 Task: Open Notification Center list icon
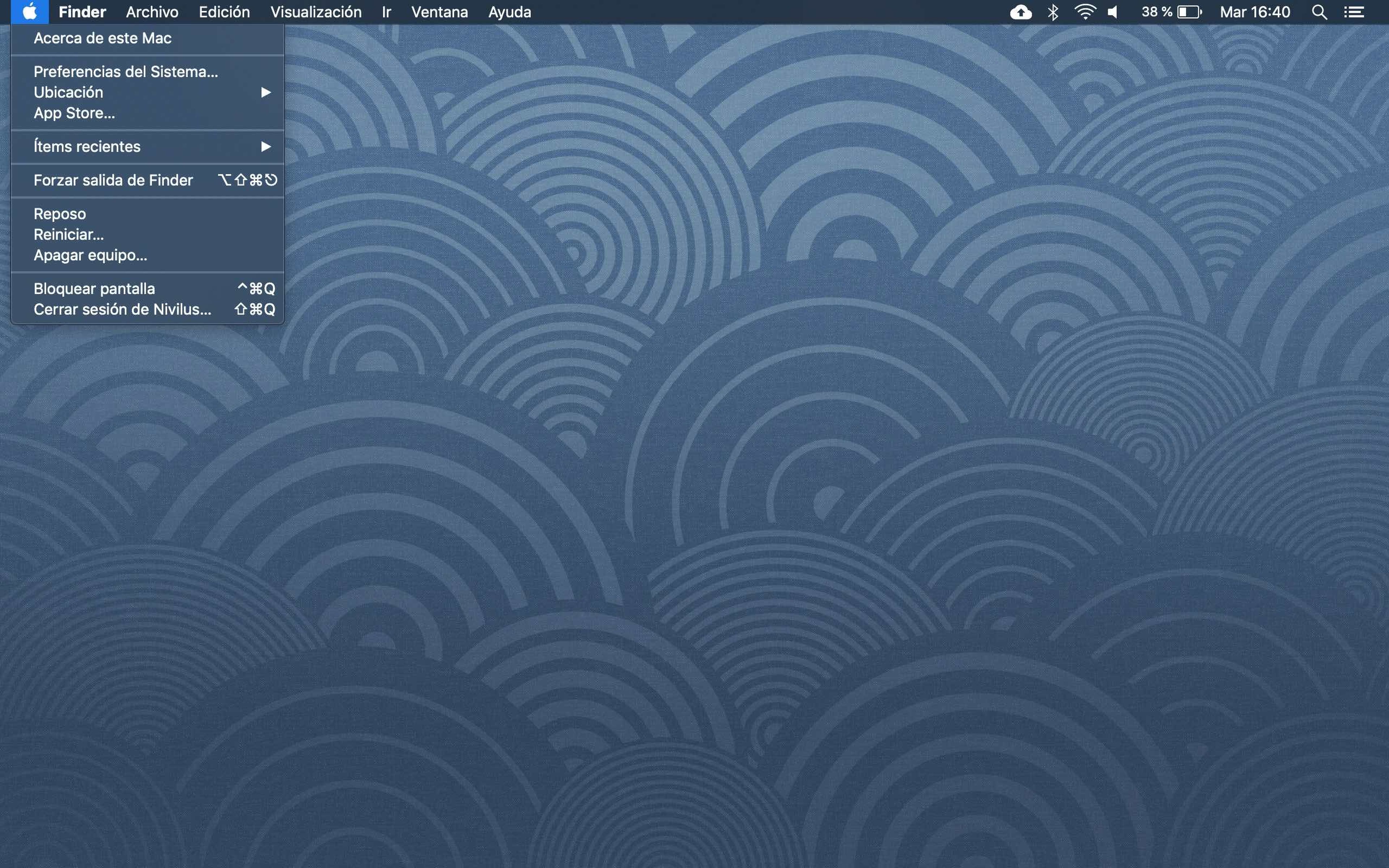[1354, 12]
